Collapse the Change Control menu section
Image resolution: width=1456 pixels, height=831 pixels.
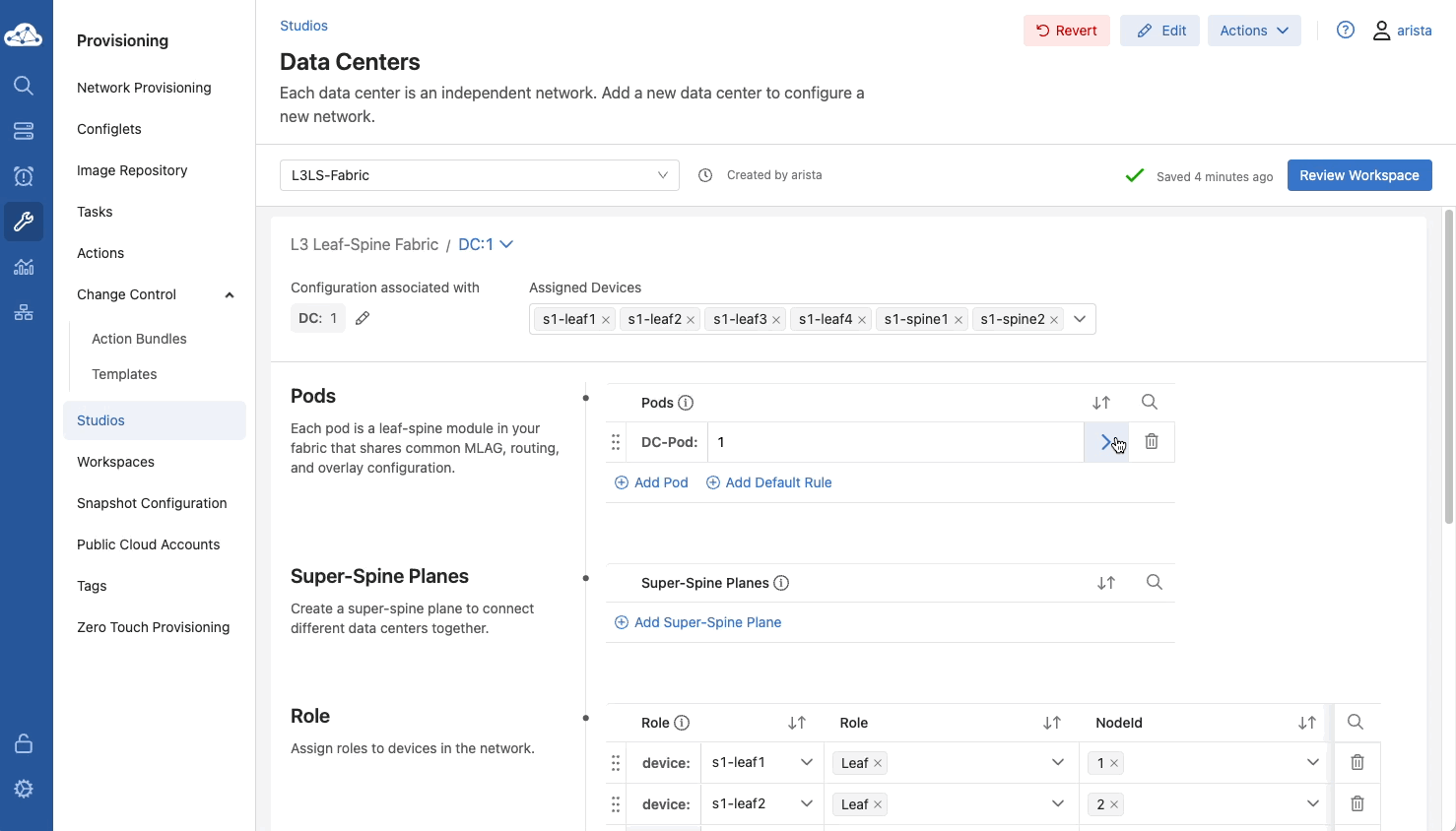(x=230, y=294)
